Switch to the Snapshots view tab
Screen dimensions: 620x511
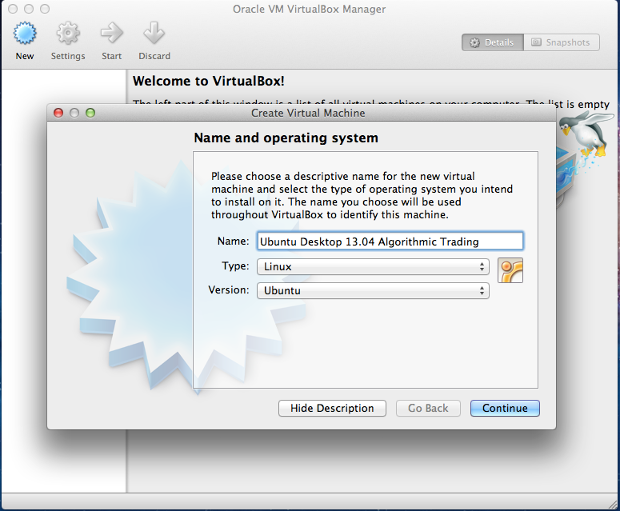coord(561,42)
